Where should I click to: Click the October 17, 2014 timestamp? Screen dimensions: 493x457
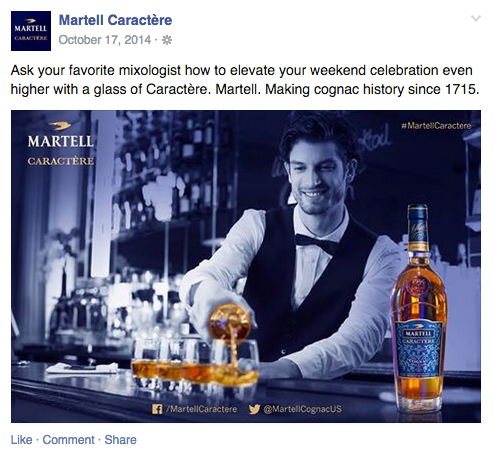(x=105, y=40)
